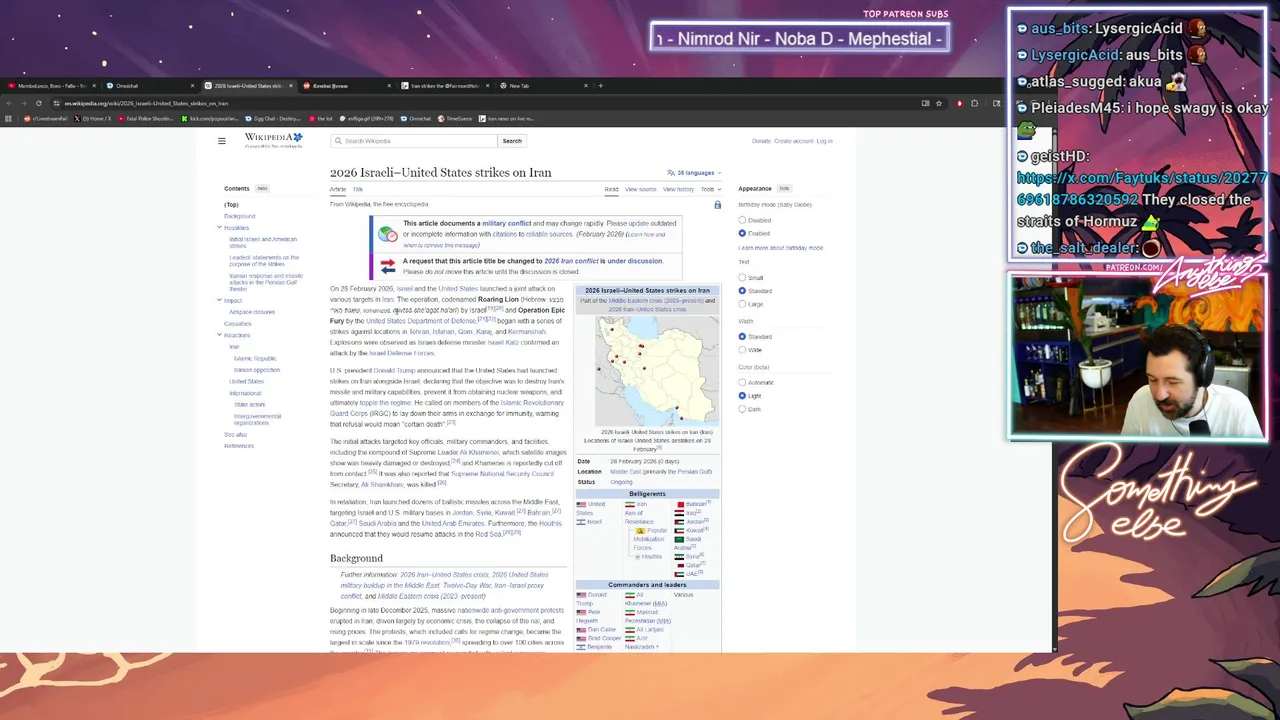
Task: Select Birthday mode Enabled radio button
Action: [x=742, y=233]
